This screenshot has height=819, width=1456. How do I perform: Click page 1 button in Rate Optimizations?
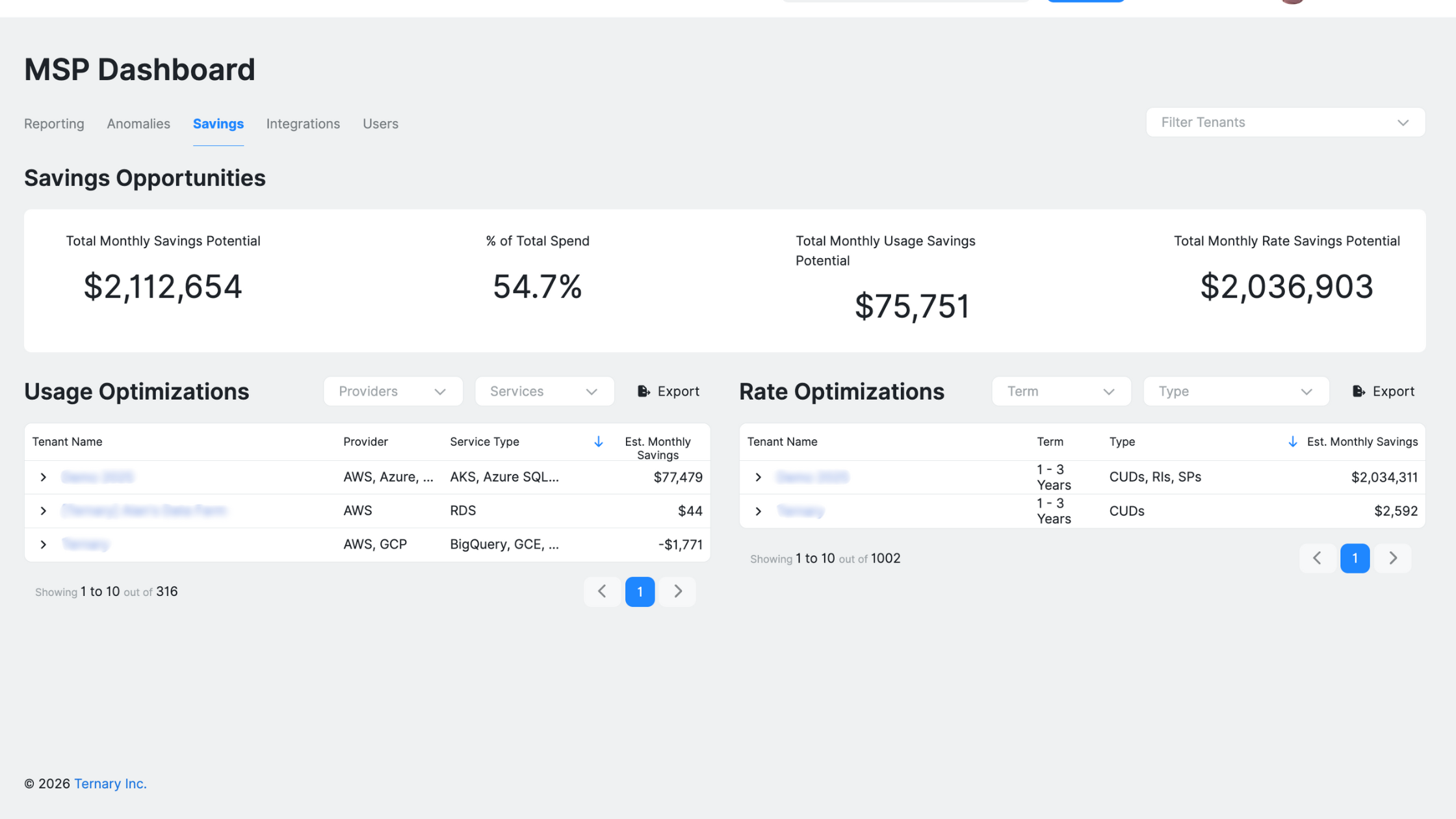[x=1355, y=558]
